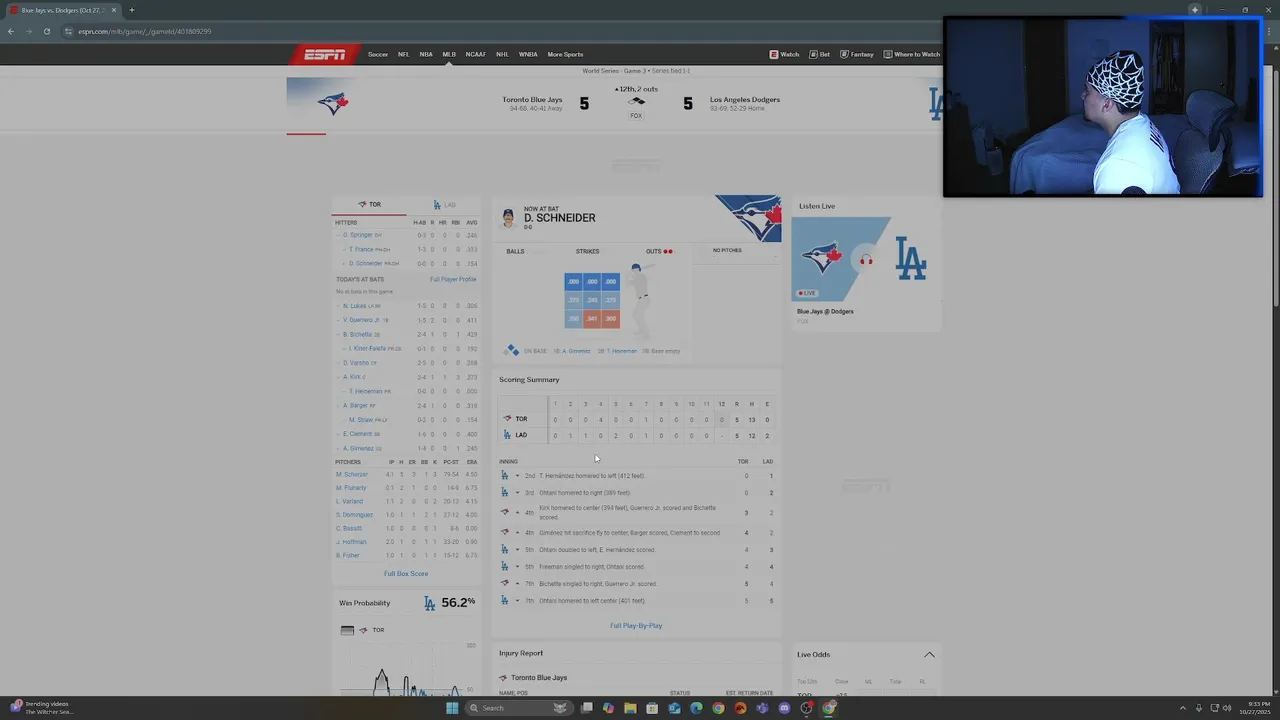The width and height of the screenshot is (1280, 720).
Task: Open pitcher J. Hoffman's profile
Action: pos(351,542)
